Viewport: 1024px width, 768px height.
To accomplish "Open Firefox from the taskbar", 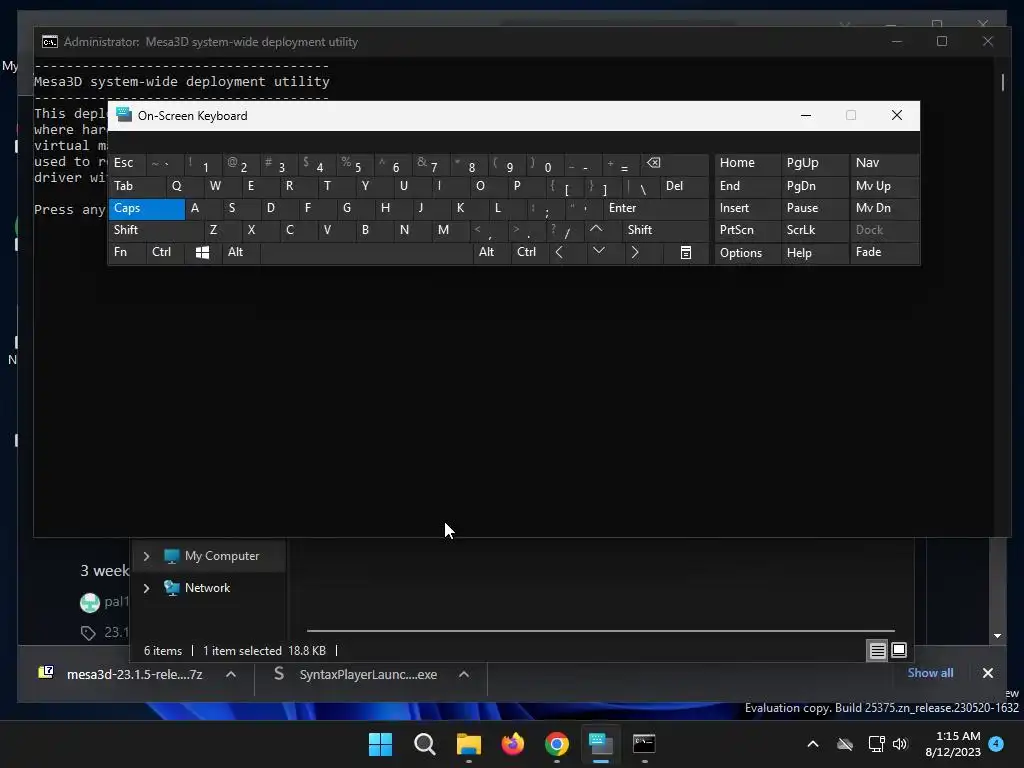I will coord(513,744).
